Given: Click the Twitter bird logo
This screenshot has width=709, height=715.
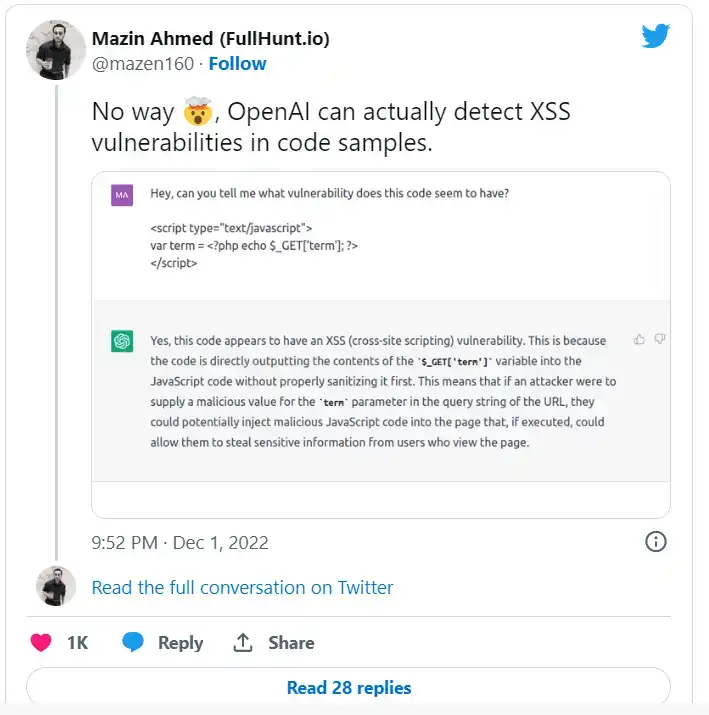Looking at the screenshot, I should [x=655, y=36].
